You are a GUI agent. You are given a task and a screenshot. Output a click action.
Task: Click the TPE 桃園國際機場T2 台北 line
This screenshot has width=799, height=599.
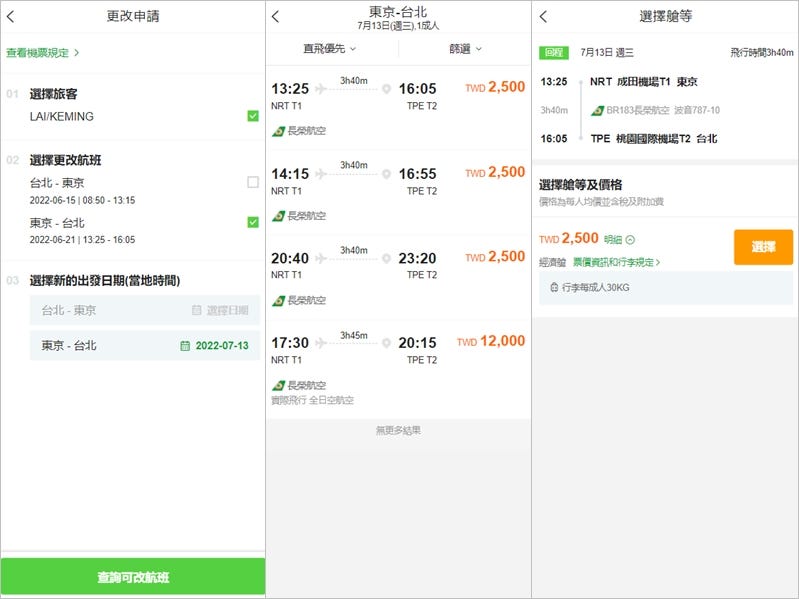pos(654,139)
